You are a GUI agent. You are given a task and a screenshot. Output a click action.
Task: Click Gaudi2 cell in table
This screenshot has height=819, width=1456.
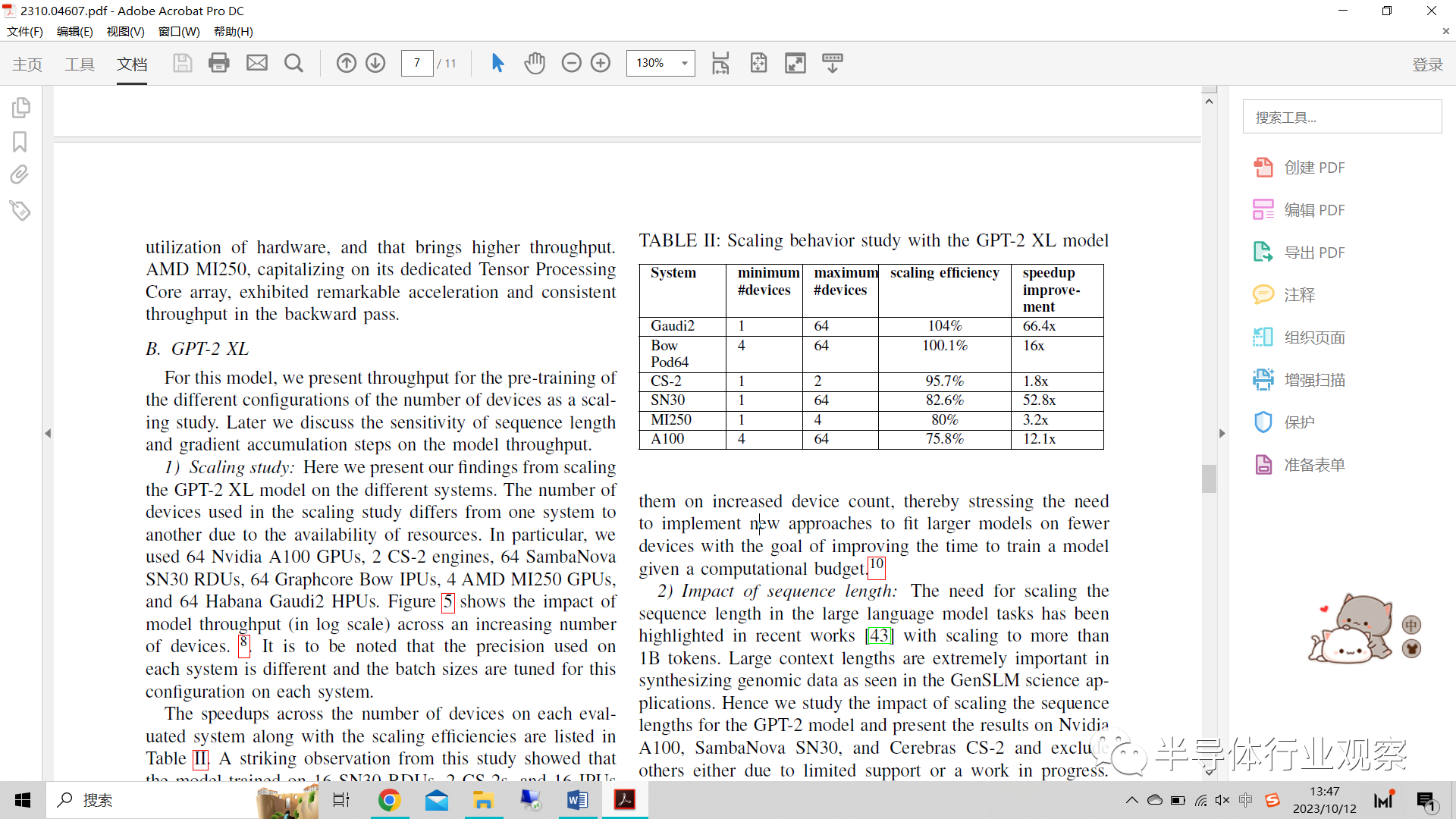673,326
